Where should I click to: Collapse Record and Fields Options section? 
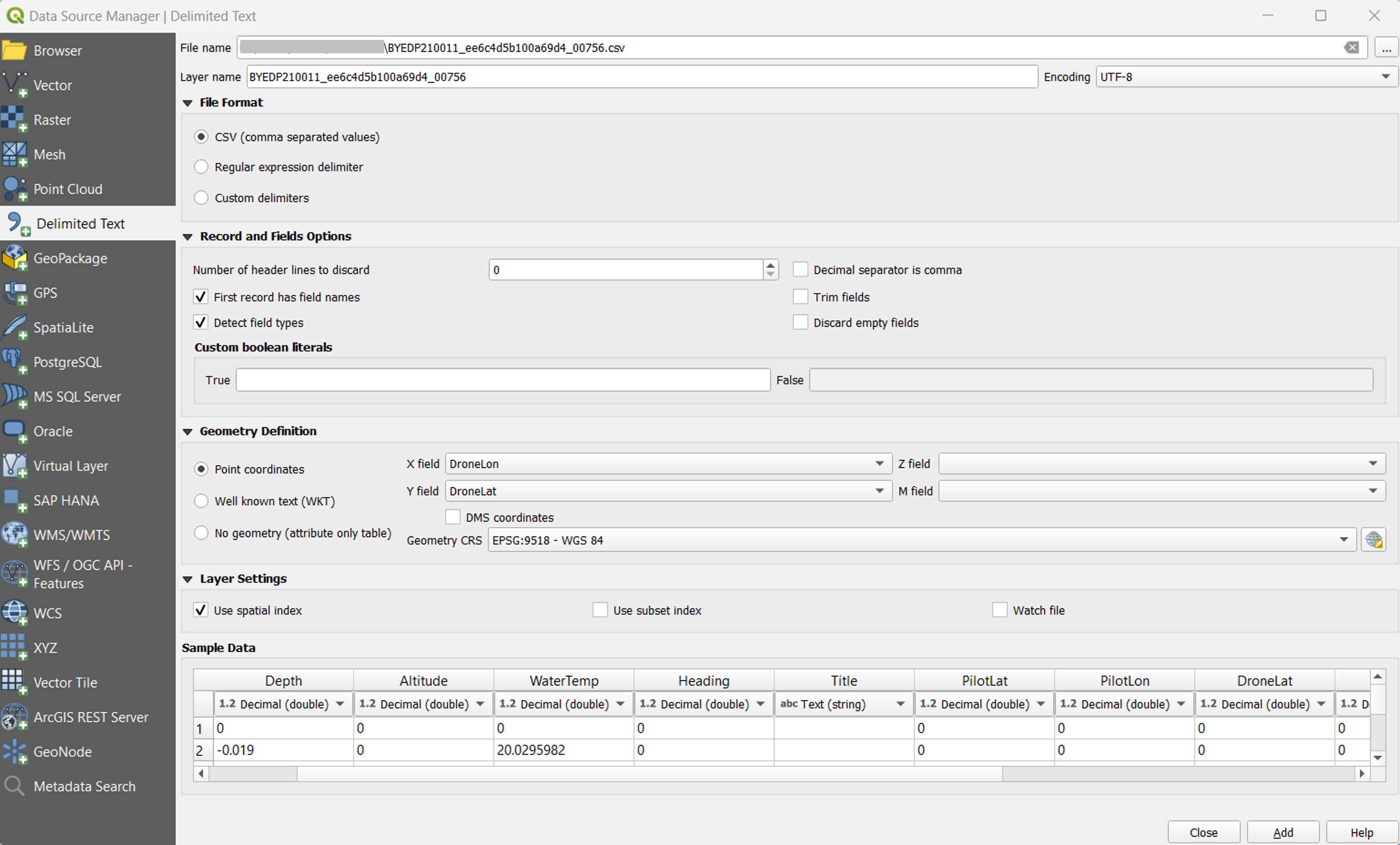[x=187, y=236]
